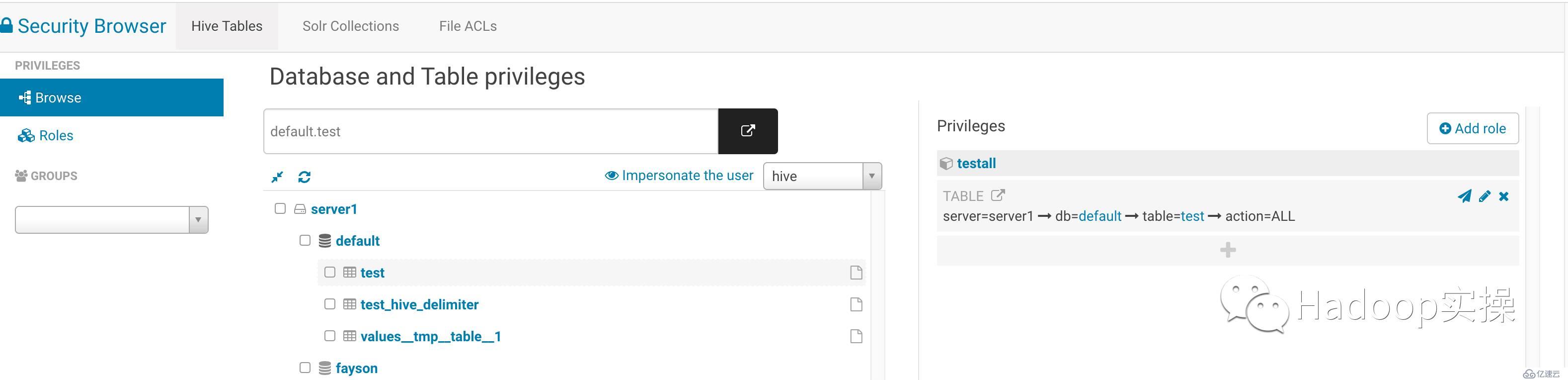Open the document icon on the test row
The height and width of the screenshot is (380, 1568).
856,272
